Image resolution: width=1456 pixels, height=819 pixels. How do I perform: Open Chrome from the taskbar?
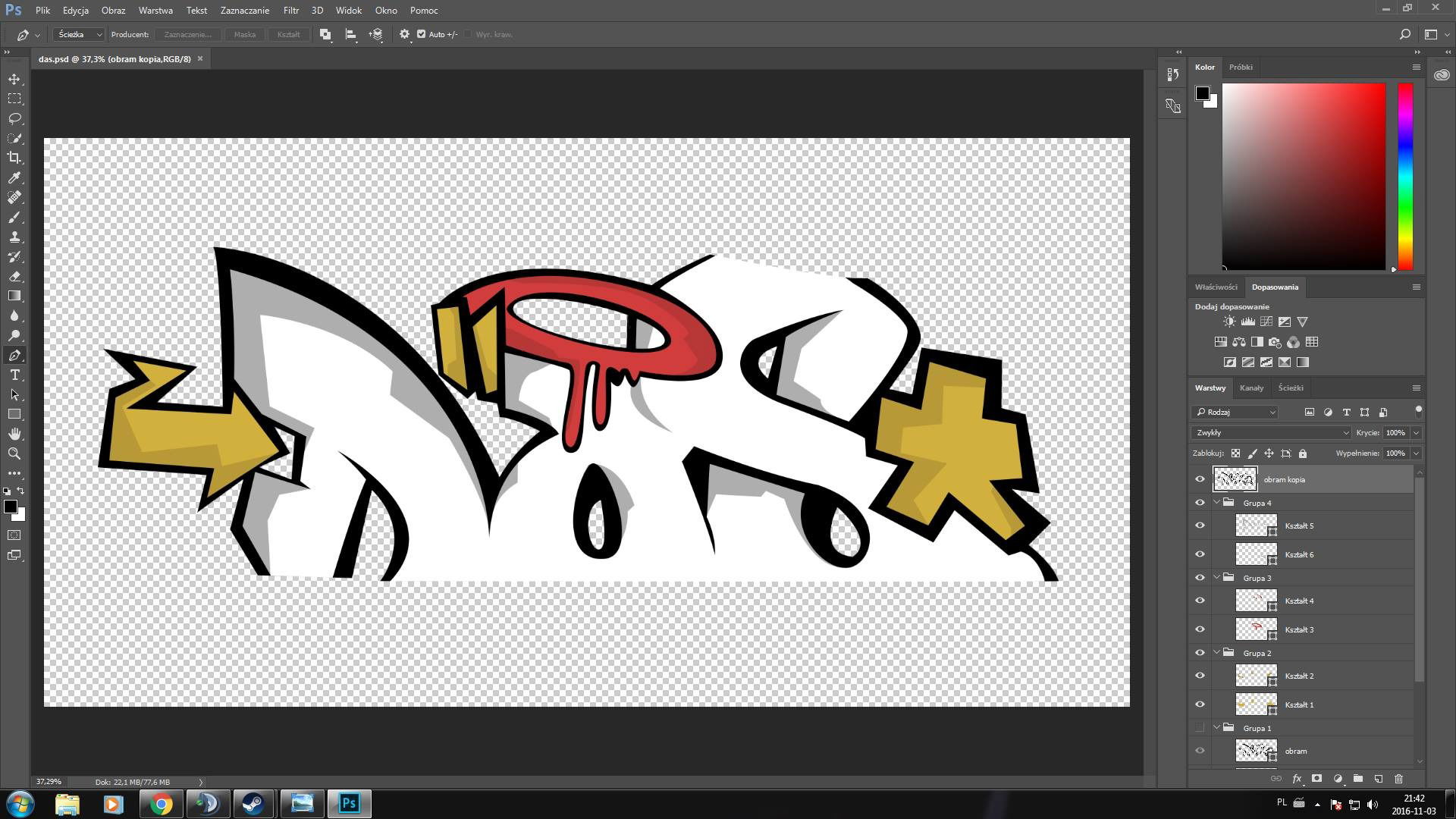pyautogui.click(x=160, y=804)
